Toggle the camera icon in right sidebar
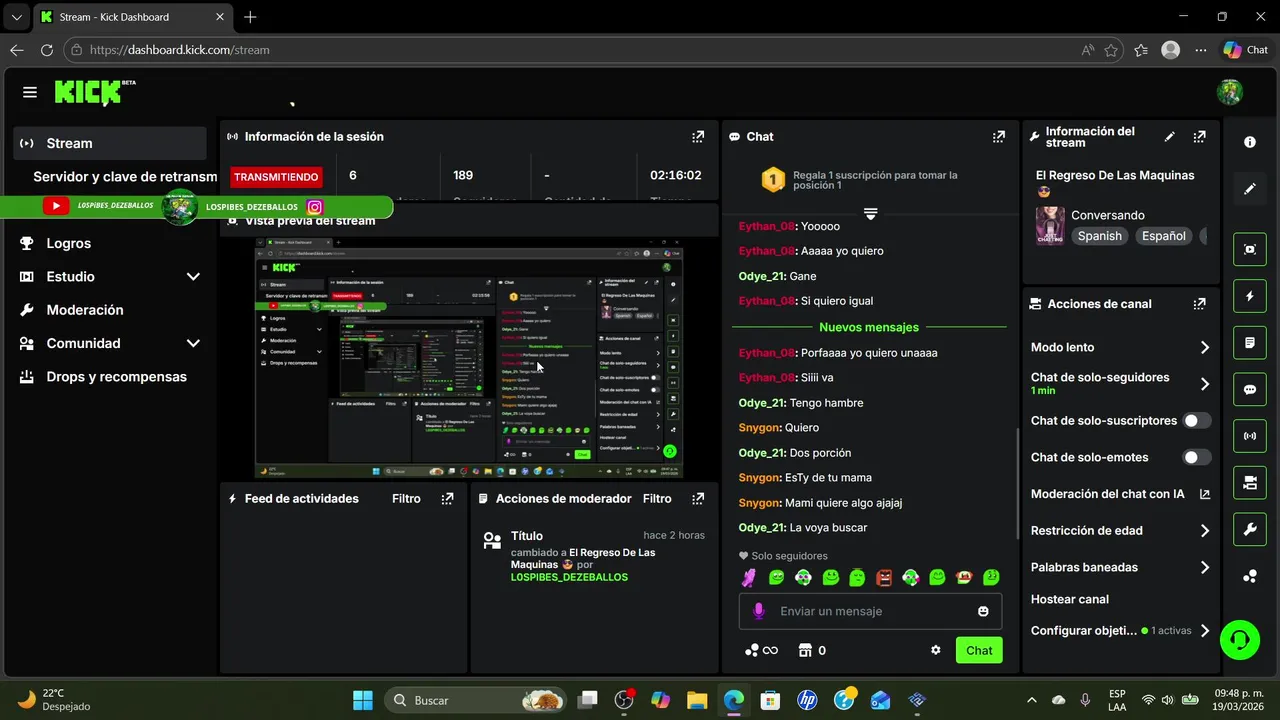The width and height of the screenshot is (1280, 720). [x=1250, y=483]
